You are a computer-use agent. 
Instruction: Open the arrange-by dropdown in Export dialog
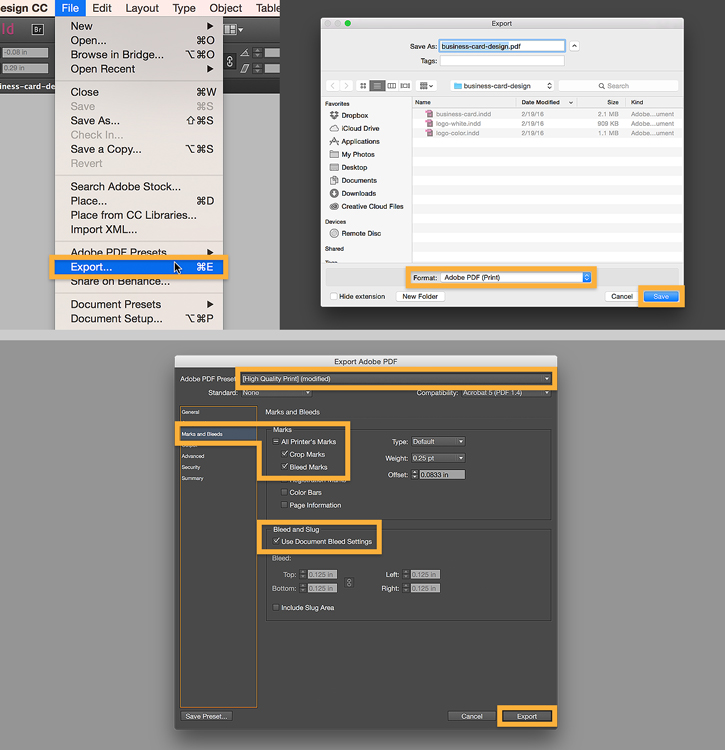(426, 86)
